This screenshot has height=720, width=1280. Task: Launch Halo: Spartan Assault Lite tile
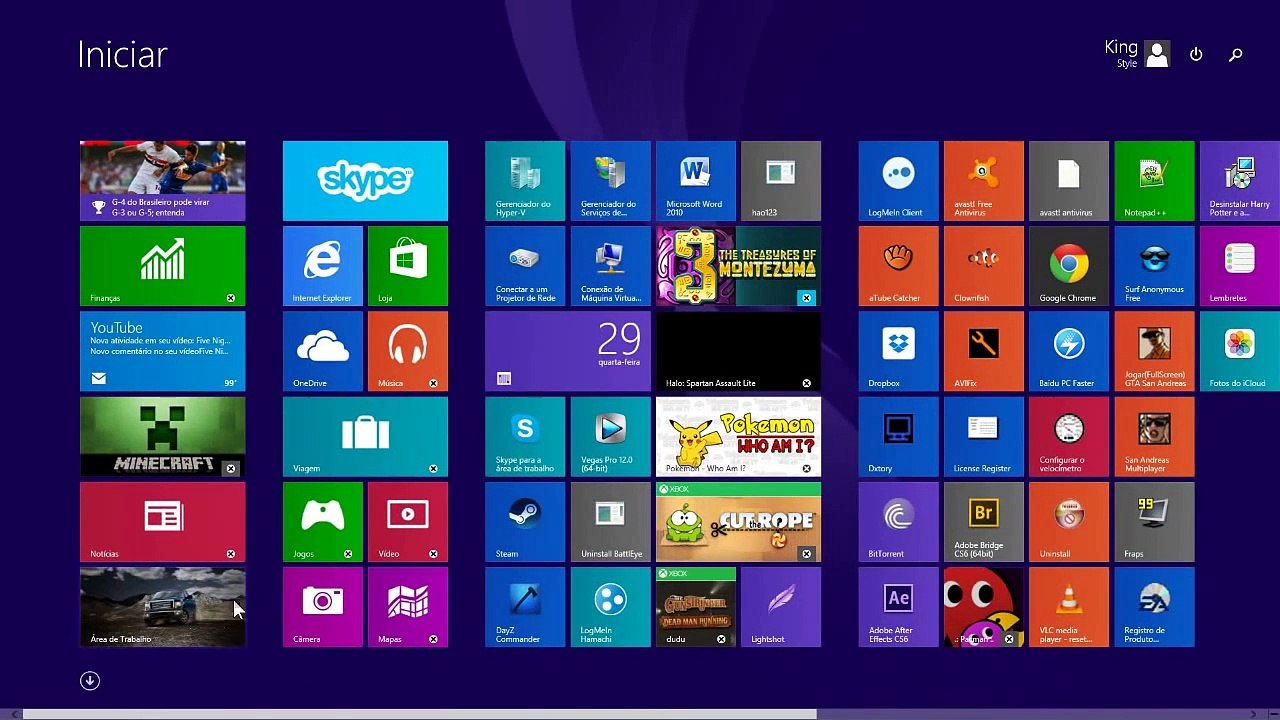pos(738,351)
